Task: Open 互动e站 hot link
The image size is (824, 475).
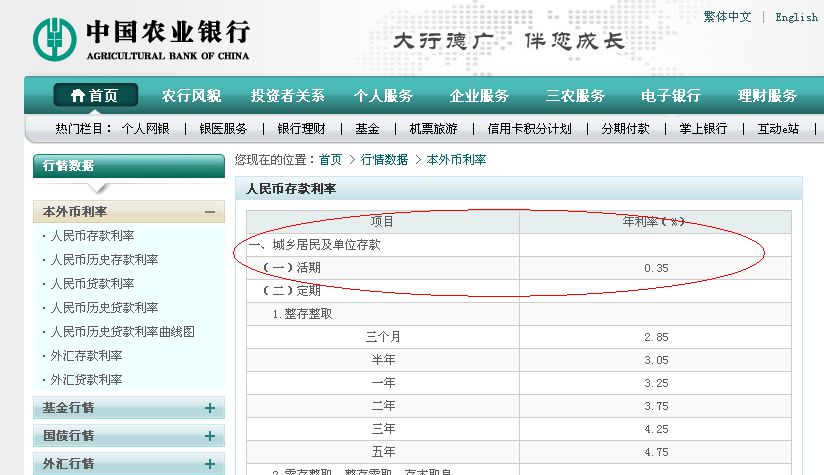Action: [x=778, y=129]
